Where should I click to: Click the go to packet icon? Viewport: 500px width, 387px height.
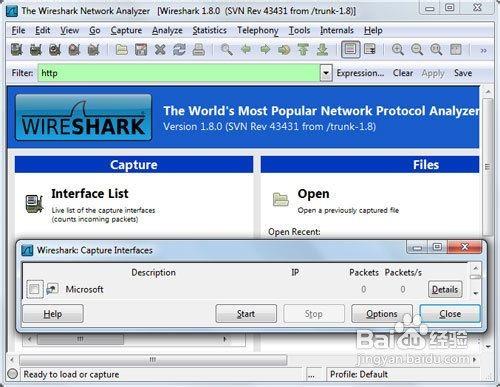click(284, 50)
